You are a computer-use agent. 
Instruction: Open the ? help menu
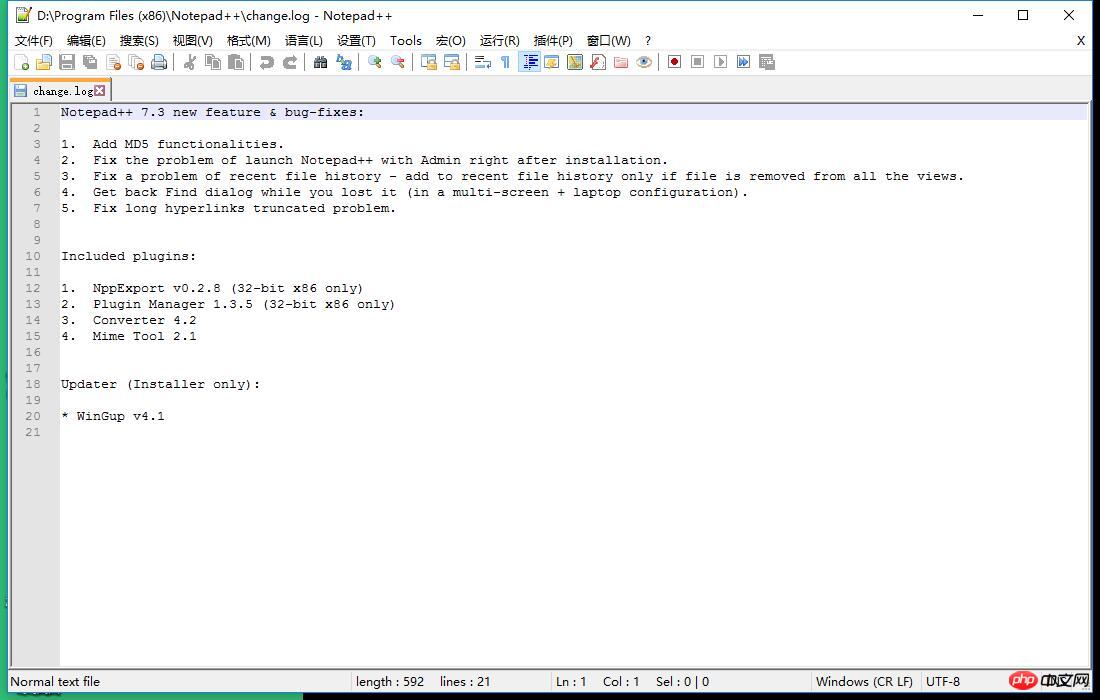coord(648,41)
